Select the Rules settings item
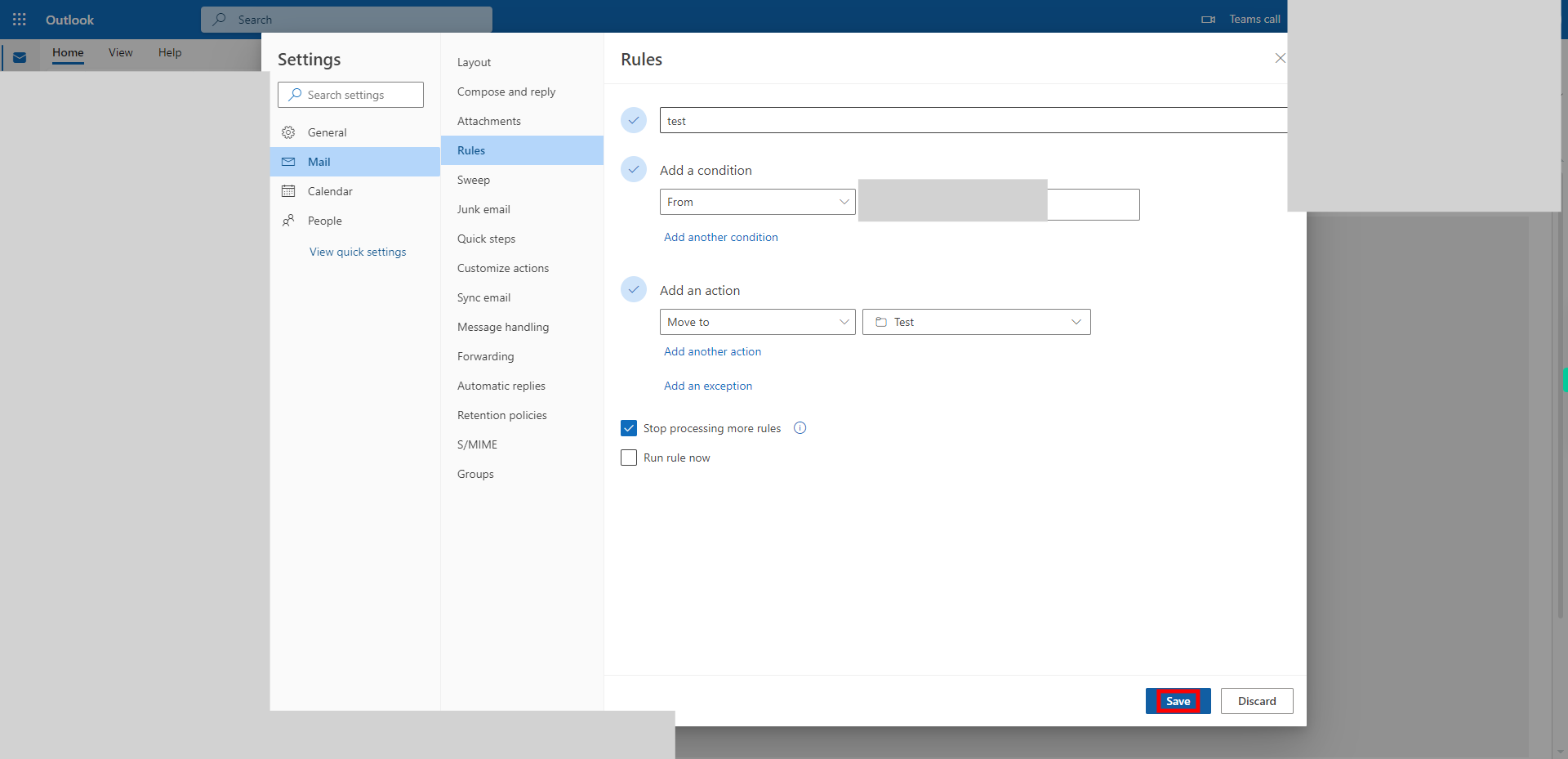The width and height of the screenshot is (1568, 759). tap(522, 150)
